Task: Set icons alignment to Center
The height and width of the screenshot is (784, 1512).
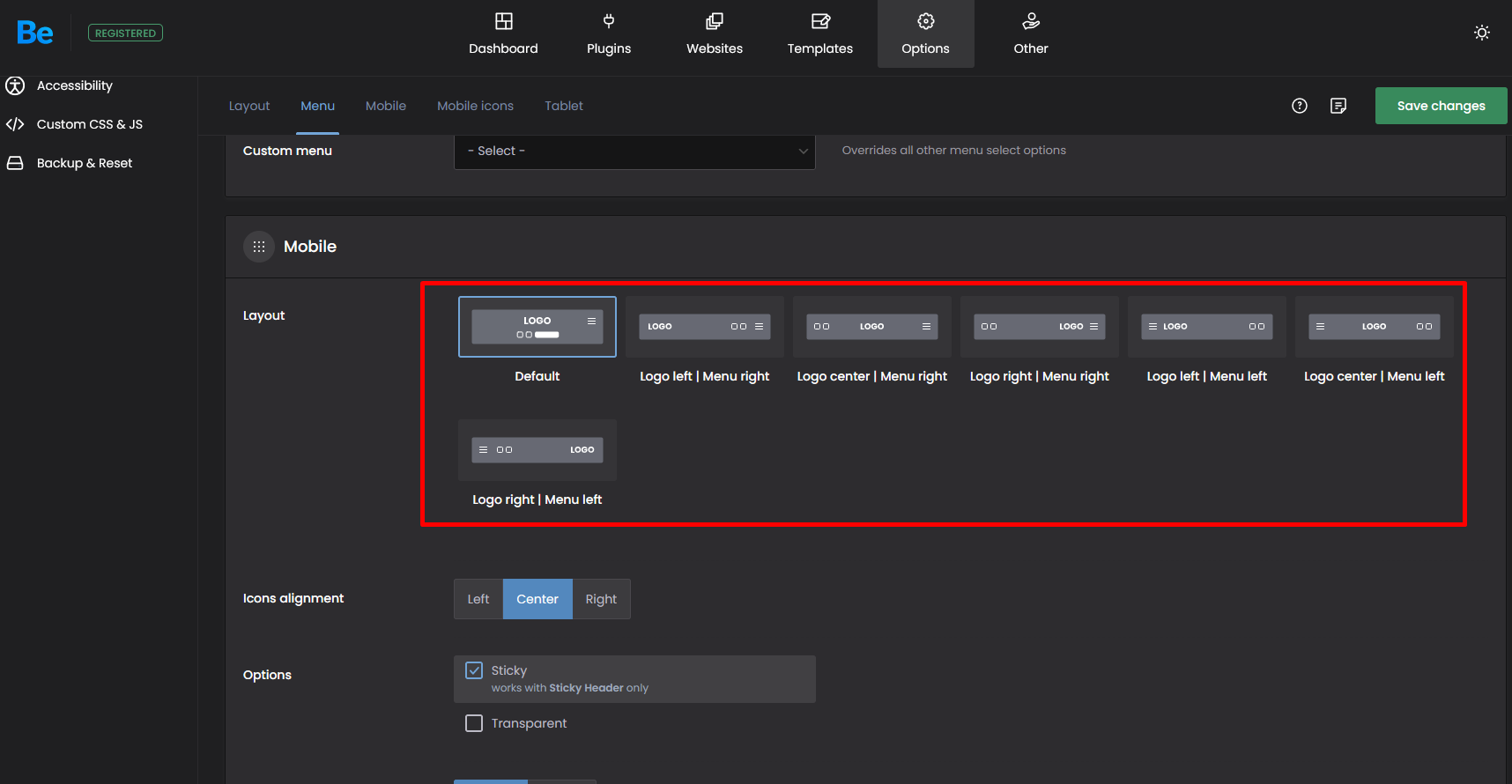Action: click(537, 599)
